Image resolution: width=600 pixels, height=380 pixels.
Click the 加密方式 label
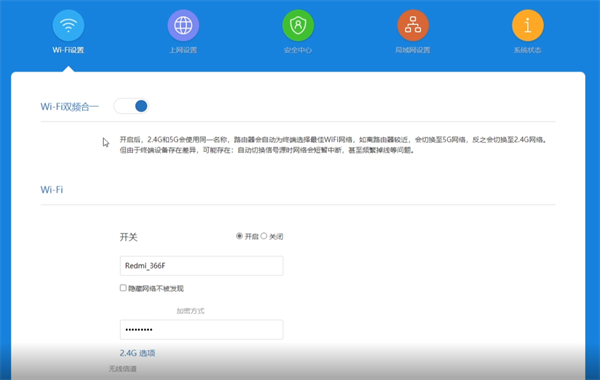[190, 311]
